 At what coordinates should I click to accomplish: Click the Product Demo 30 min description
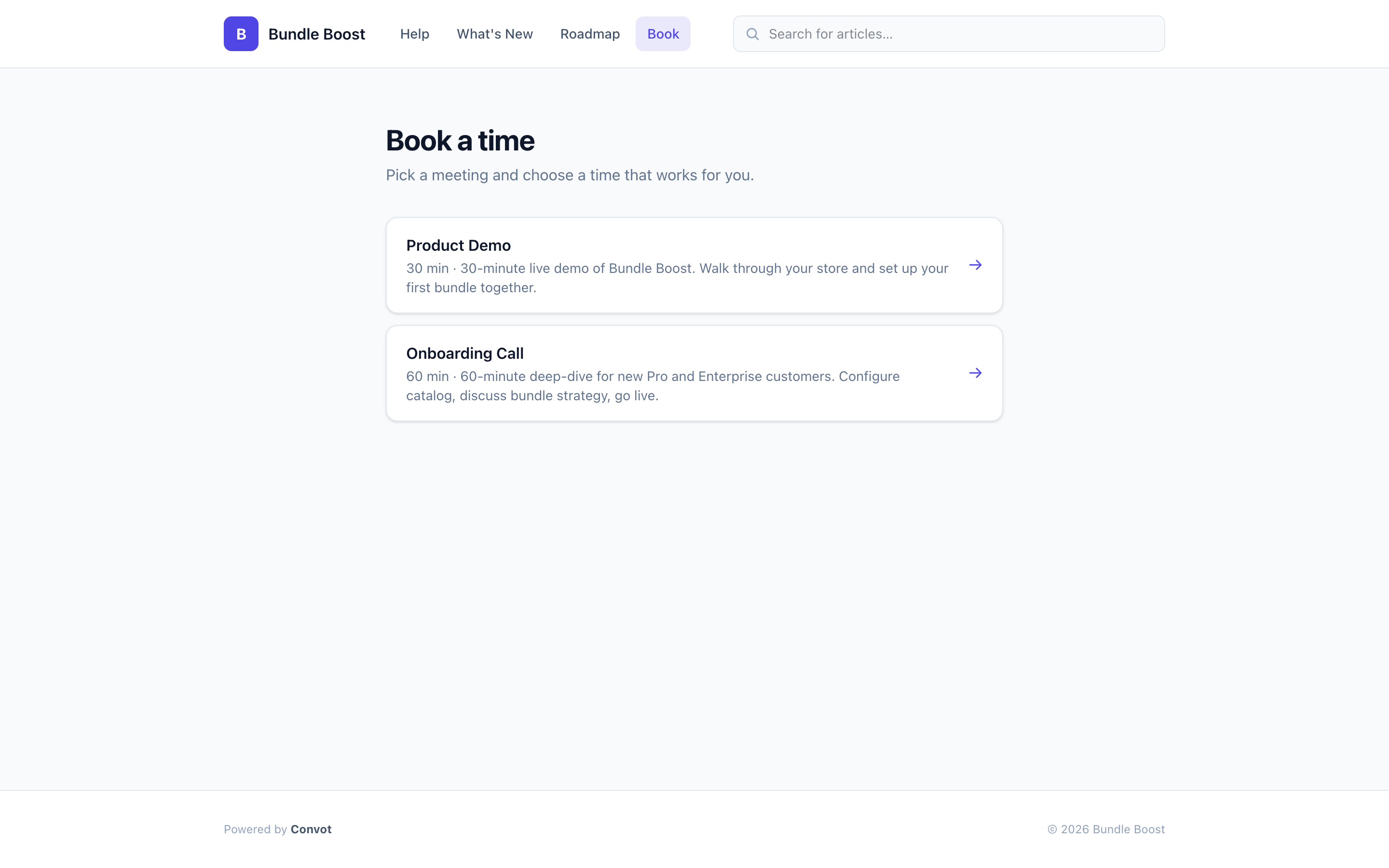tap(677, 278)
